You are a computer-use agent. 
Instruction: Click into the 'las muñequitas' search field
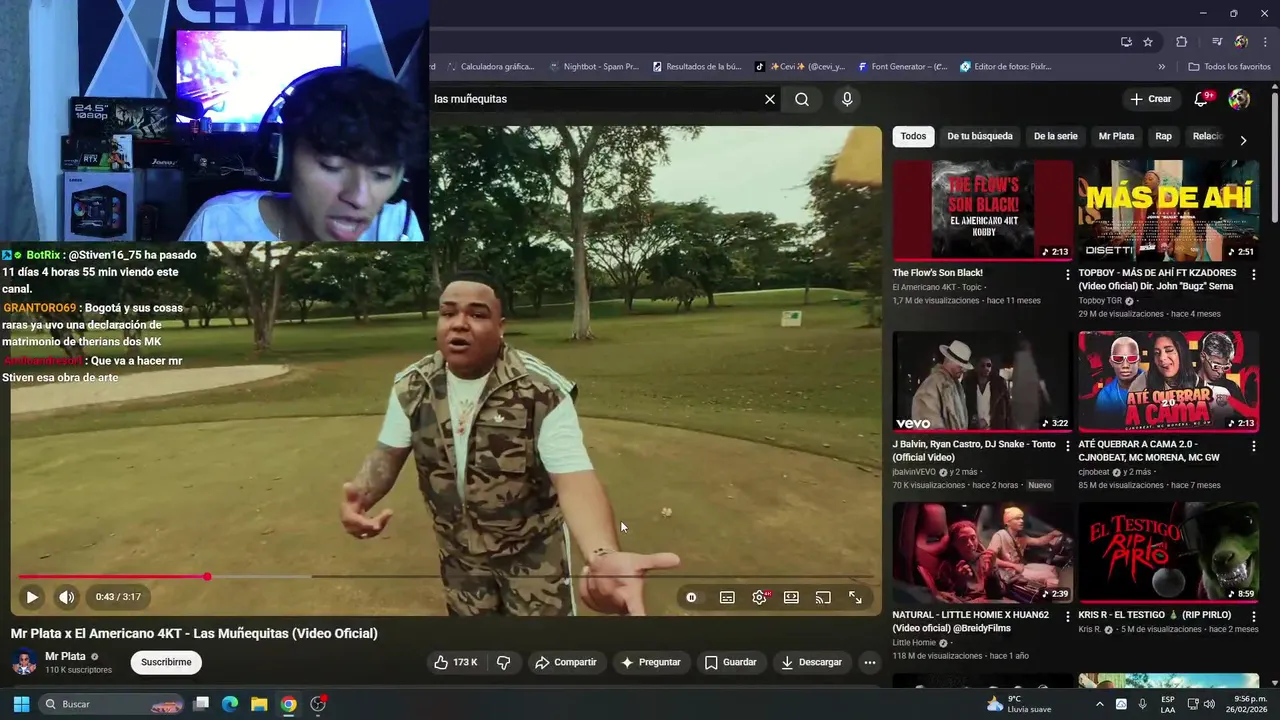[x=595, y=99]
